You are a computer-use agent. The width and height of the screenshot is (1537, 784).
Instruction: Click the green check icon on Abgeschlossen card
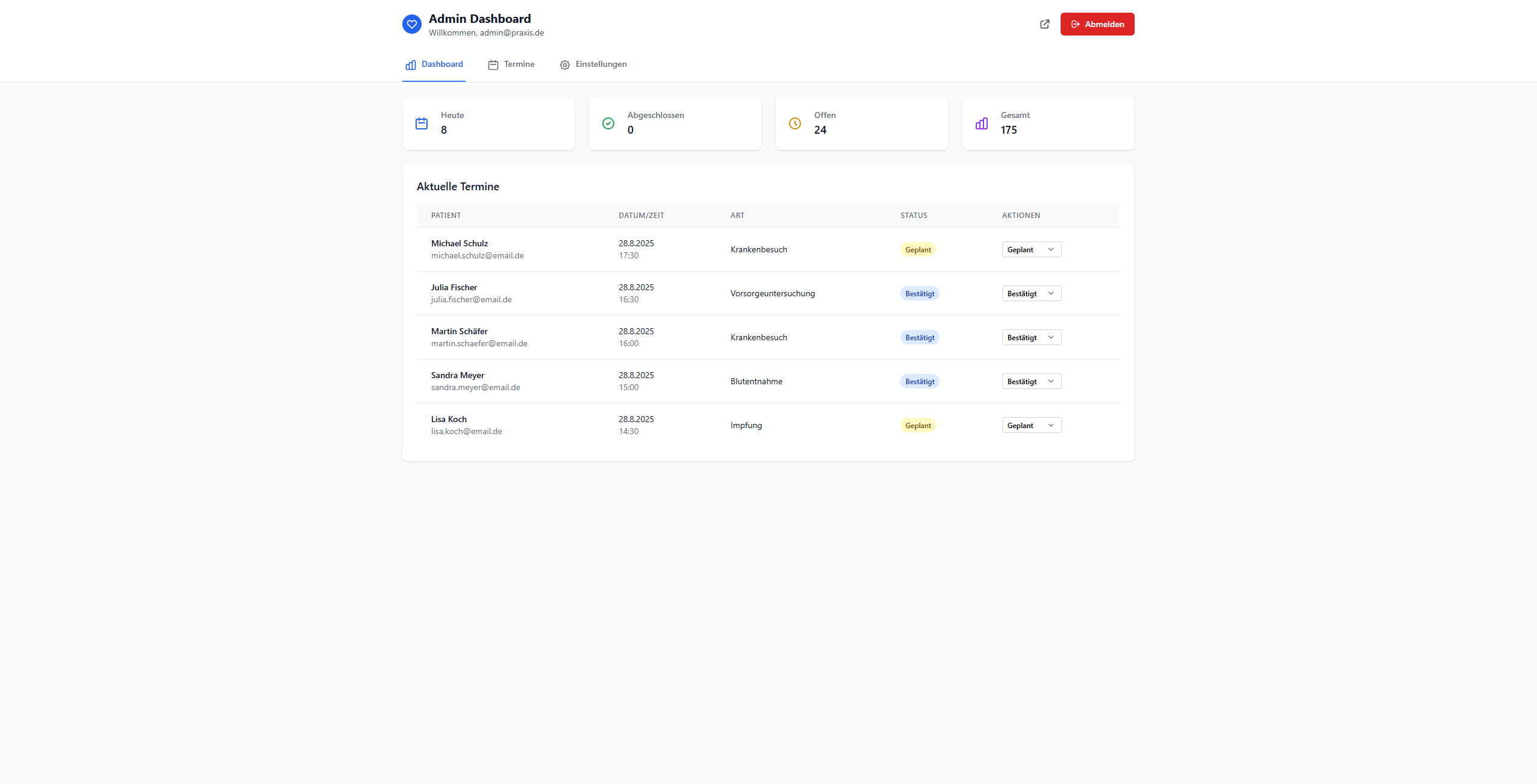click(x=608, y=123)
